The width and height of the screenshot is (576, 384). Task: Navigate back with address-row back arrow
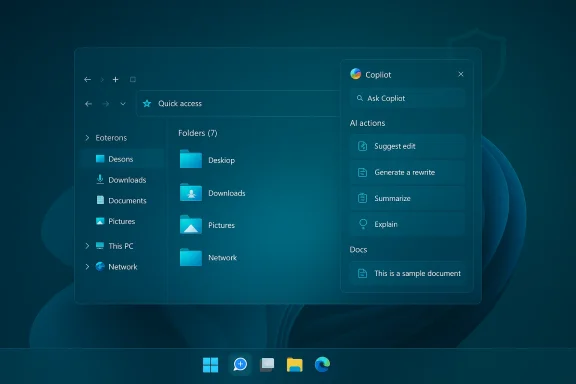point(89,104)
